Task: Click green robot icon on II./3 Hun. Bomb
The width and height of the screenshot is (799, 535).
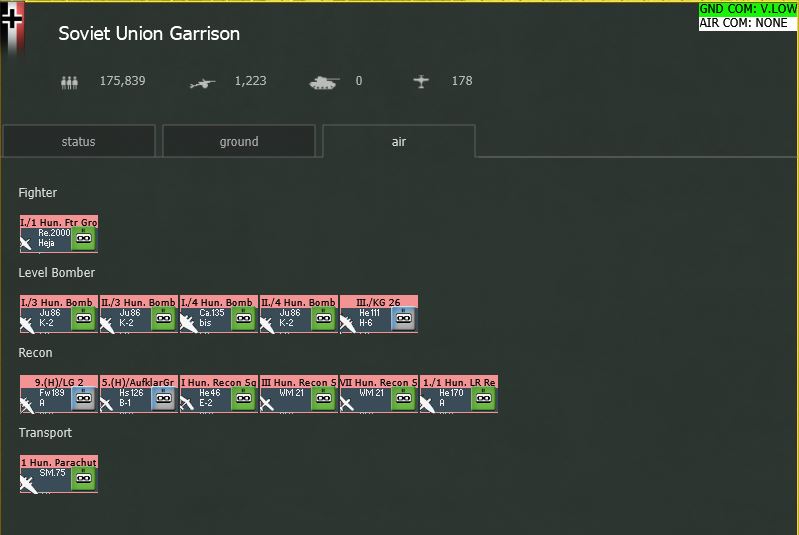Action: [163, 318]
